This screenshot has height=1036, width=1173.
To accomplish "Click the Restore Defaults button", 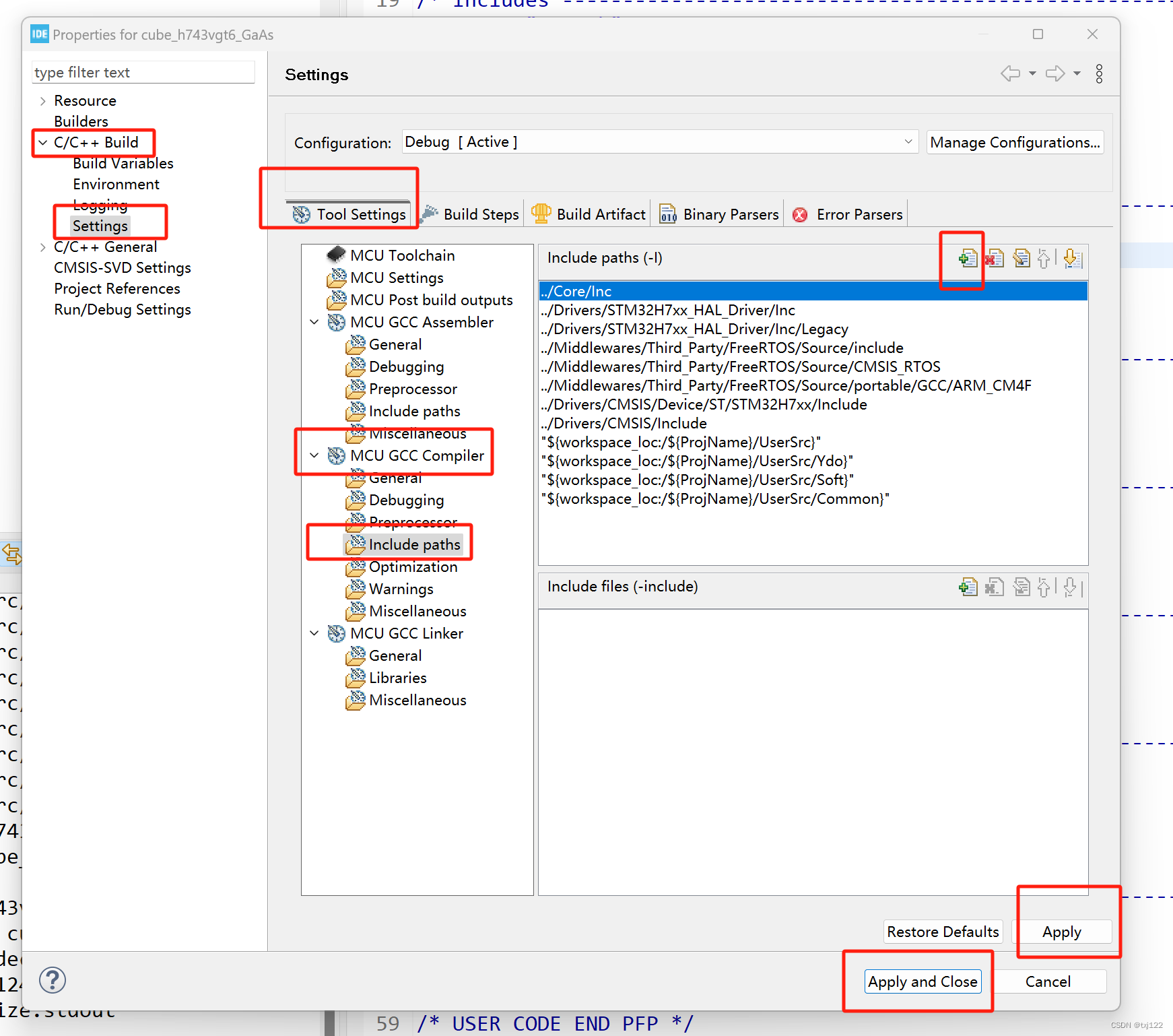I will click(942, 932).
